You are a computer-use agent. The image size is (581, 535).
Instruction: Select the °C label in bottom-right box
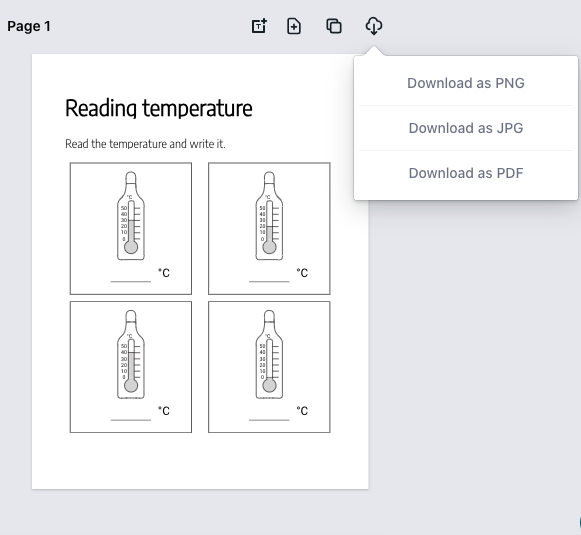302,411
